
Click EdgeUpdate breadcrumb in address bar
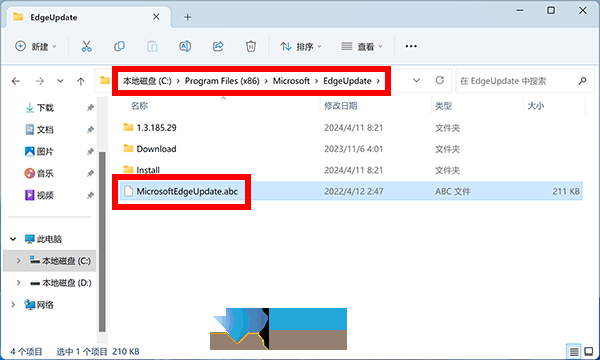(x=347, y=81)
